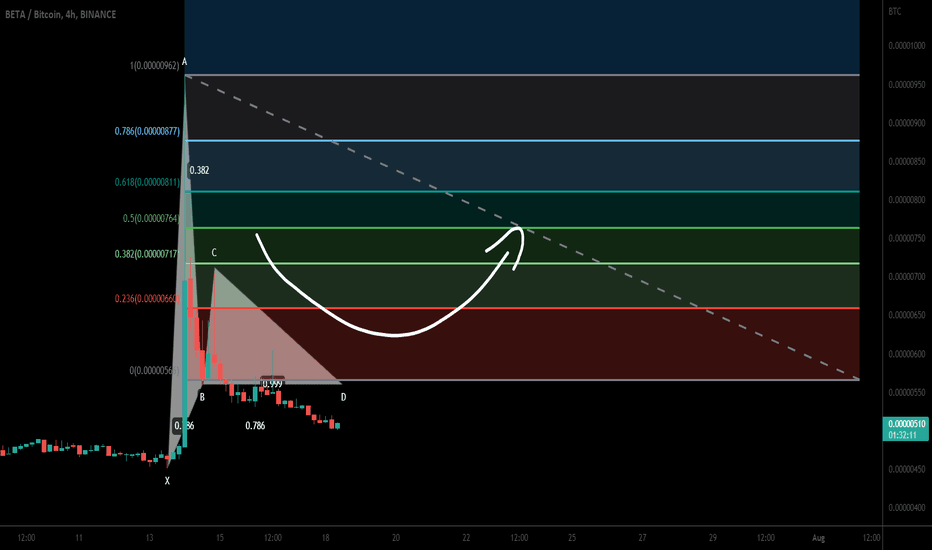Click the Aug label on time axis
Viewport: 932px width, 550px height.
(x=818, y=538)
